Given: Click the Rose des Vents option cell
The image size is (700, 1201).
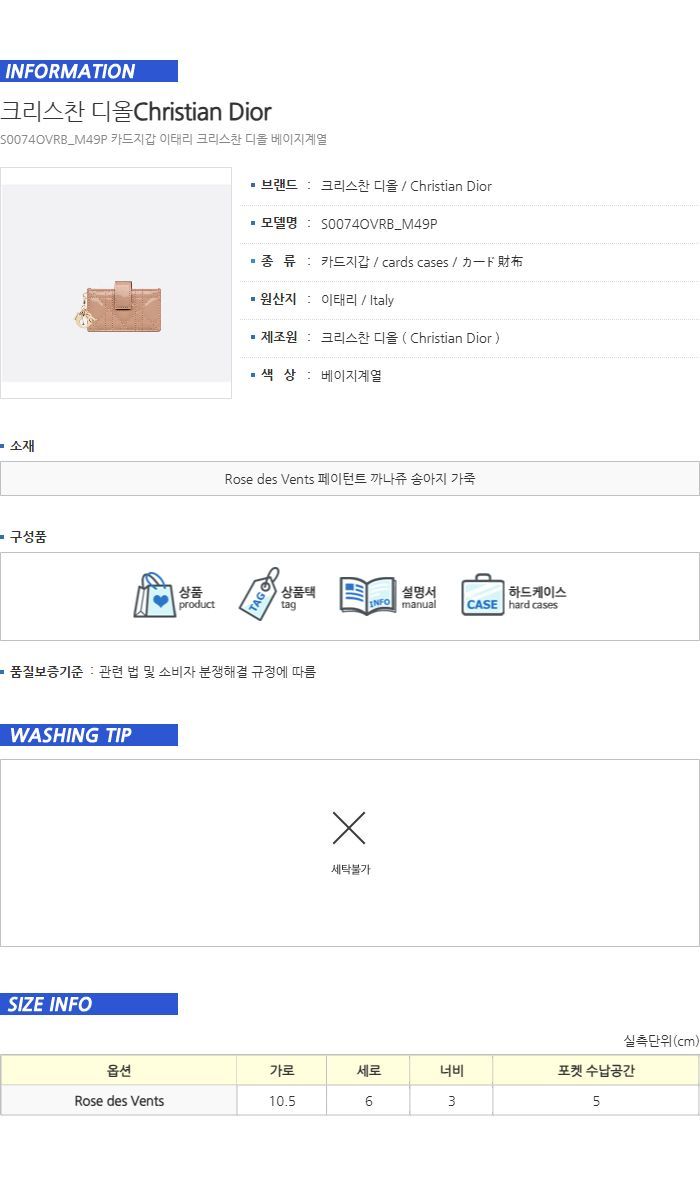Looking at the screenshot, I should click(119, 1100).
